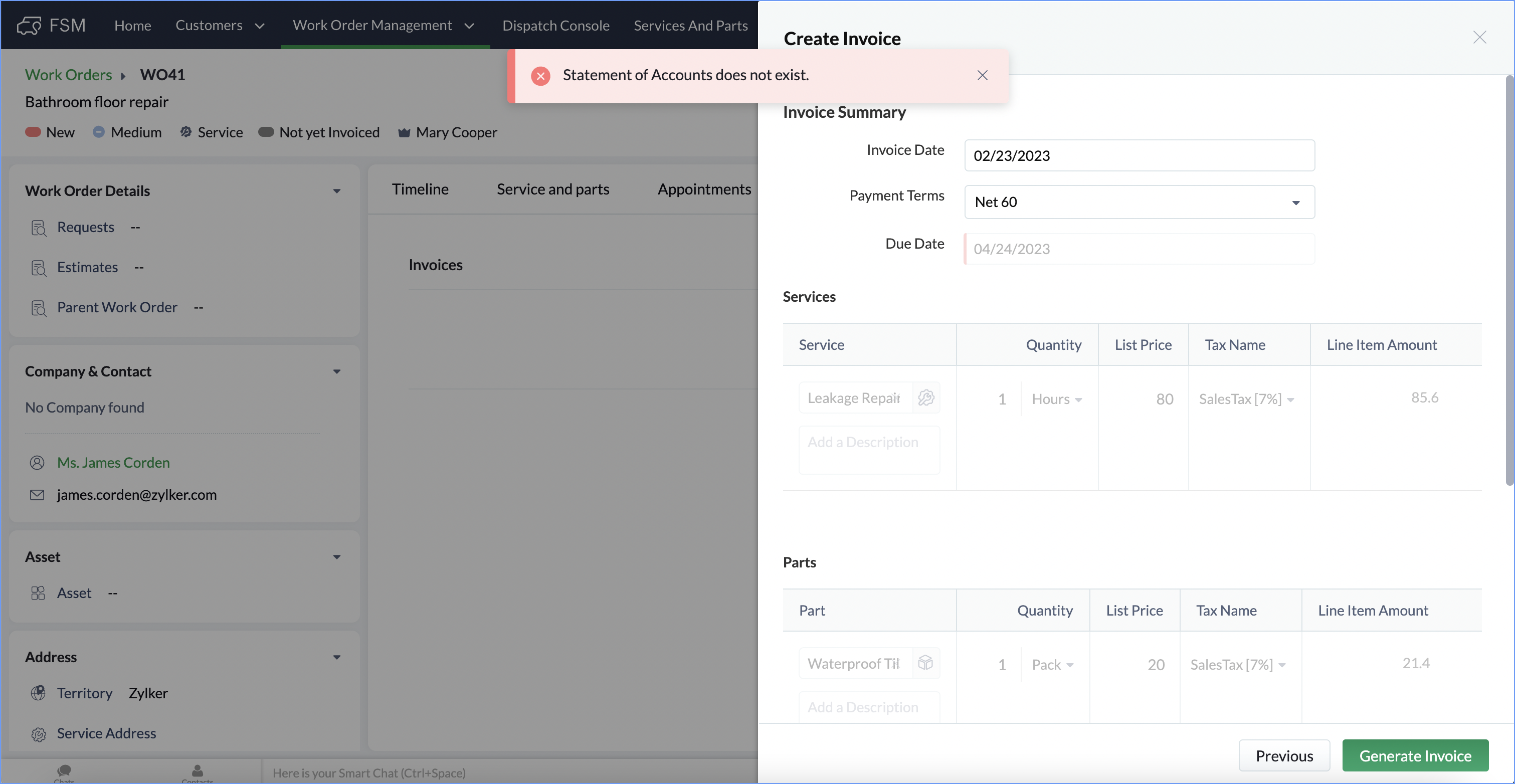Open the Hours unit dropdown
Screen dimensions: 1515x784
(x=1057, y=400)
